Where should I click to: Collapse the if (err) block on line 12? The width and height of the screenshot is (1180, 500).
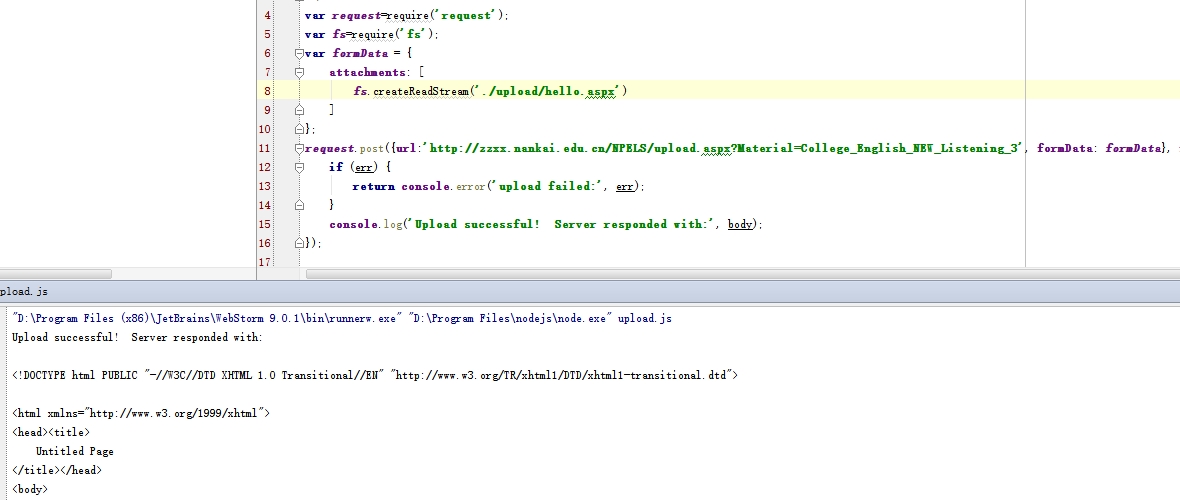[299, 167]
